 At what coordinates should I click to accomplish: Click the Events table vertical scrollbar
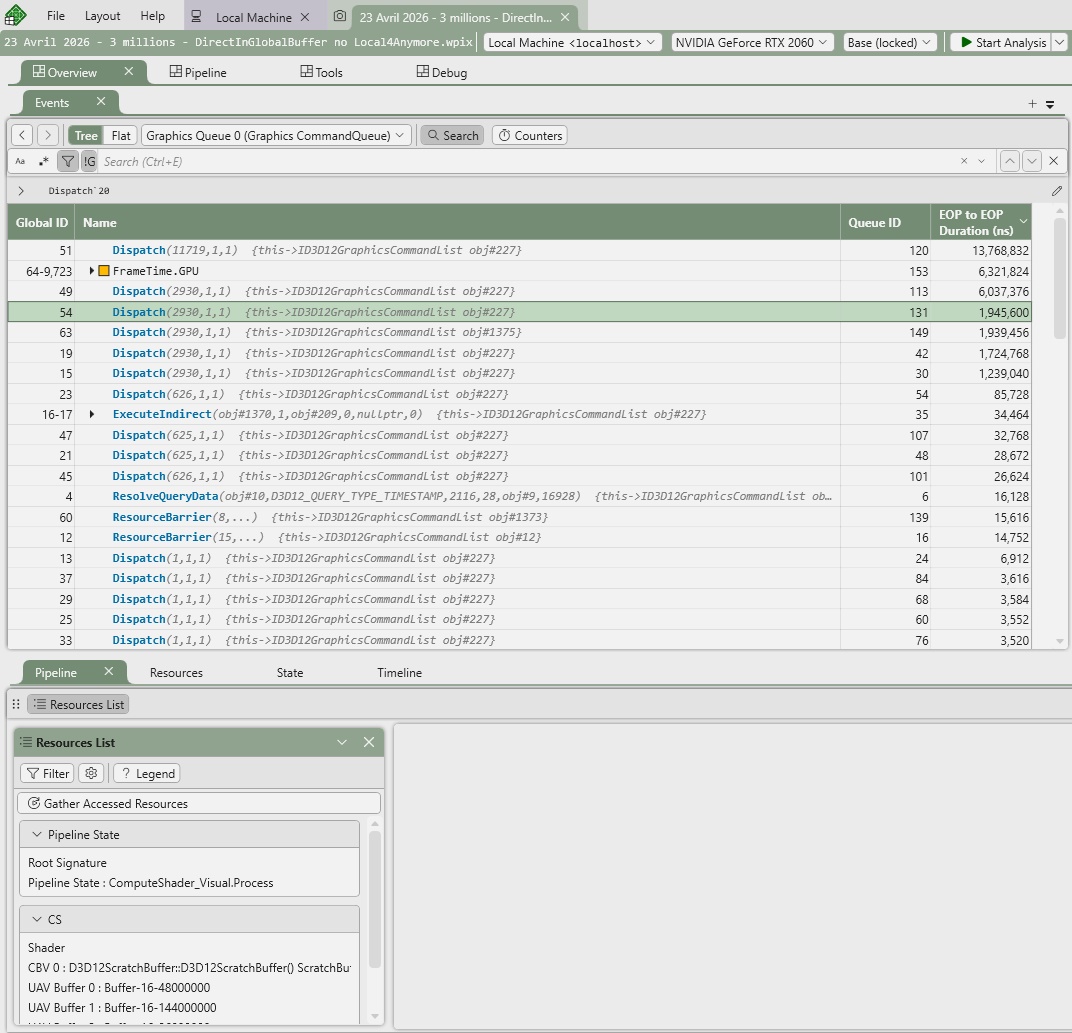click(x=1060, y=278)
